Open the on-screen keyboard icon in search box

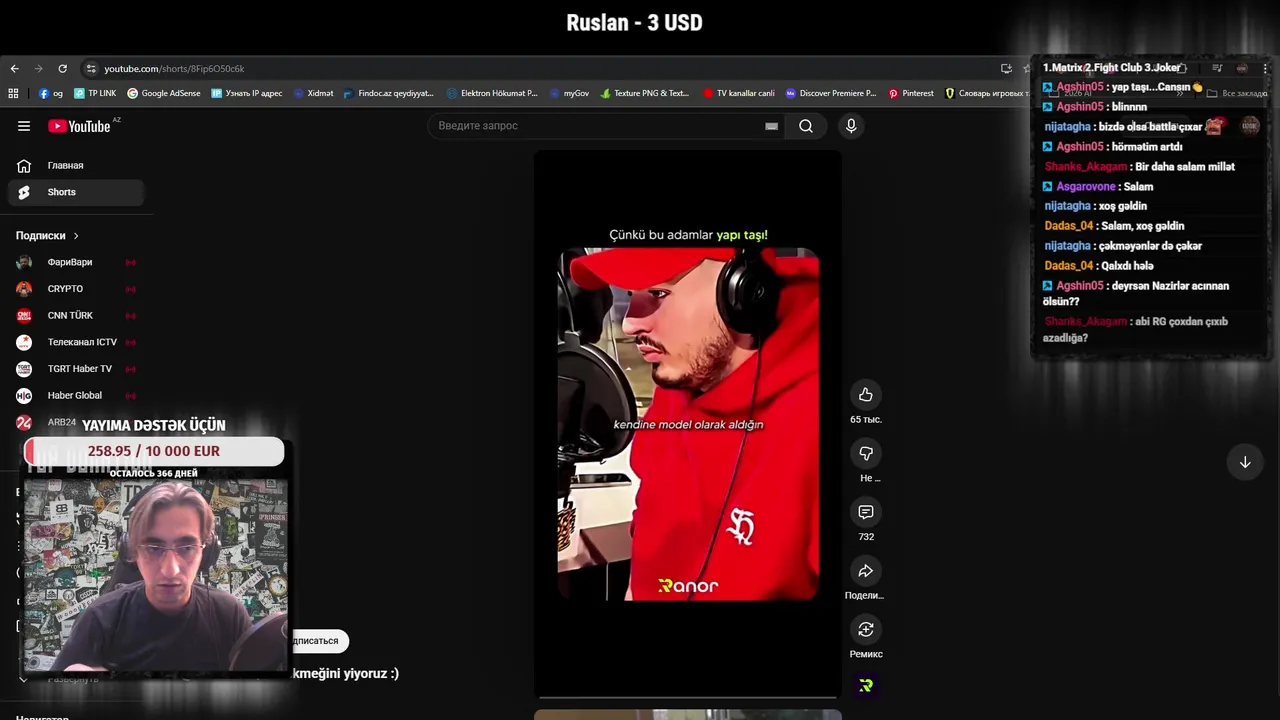click(771, 126)
